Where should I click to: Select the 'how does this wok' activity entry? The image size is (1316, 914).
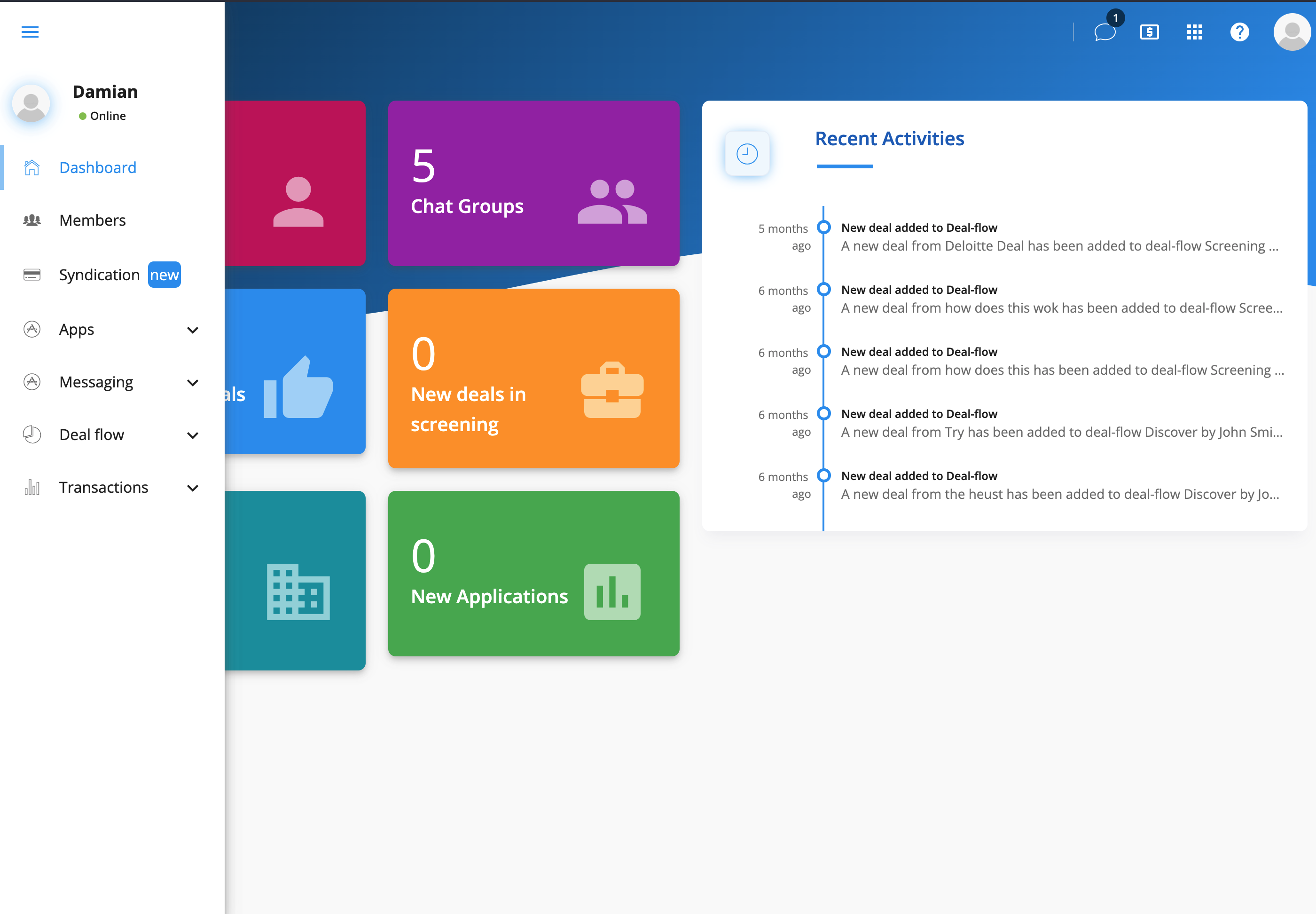point(1062,299)
